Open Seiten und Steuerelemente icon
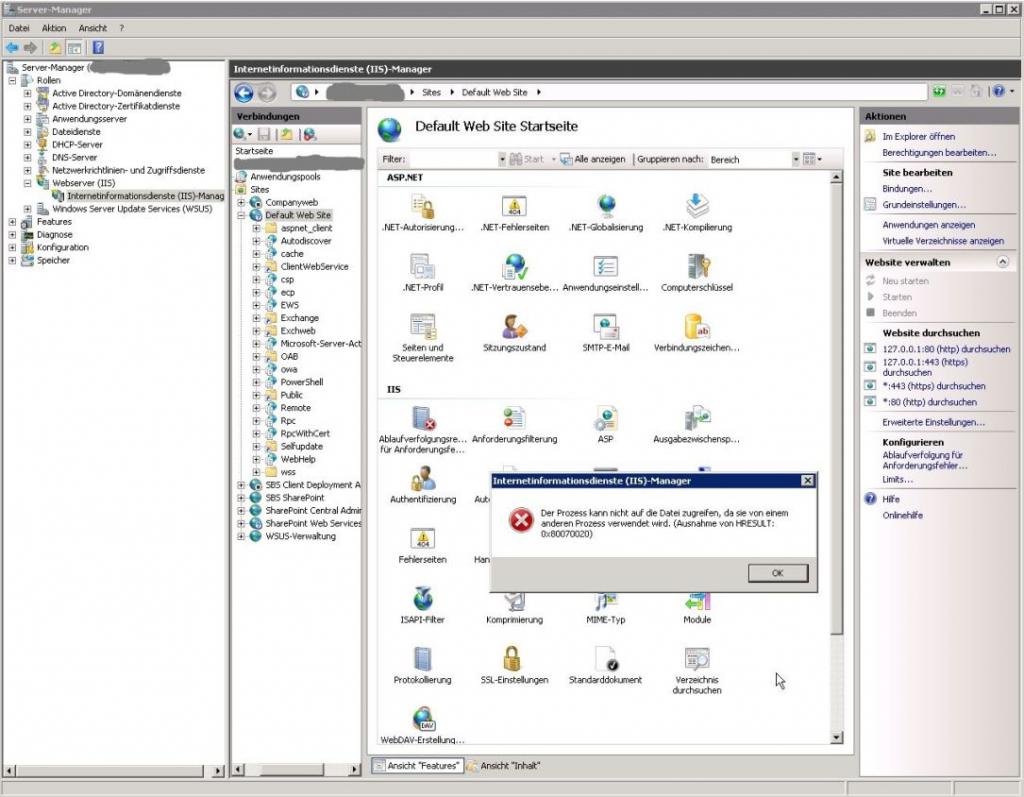Screen dimensions: 1024x797 (423, 327)
